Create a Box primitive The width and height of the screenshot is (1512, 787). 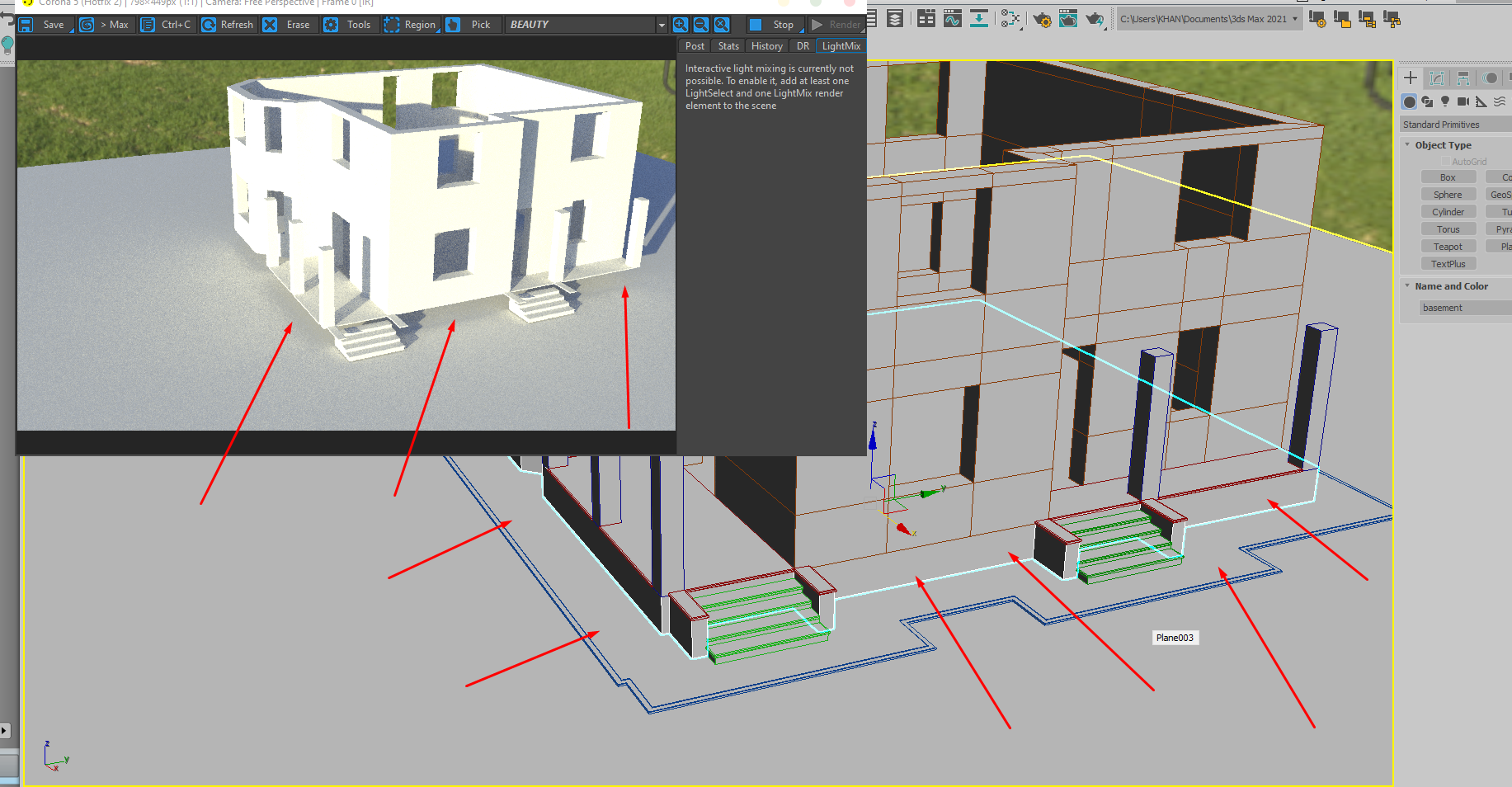tap(1448, 177)
